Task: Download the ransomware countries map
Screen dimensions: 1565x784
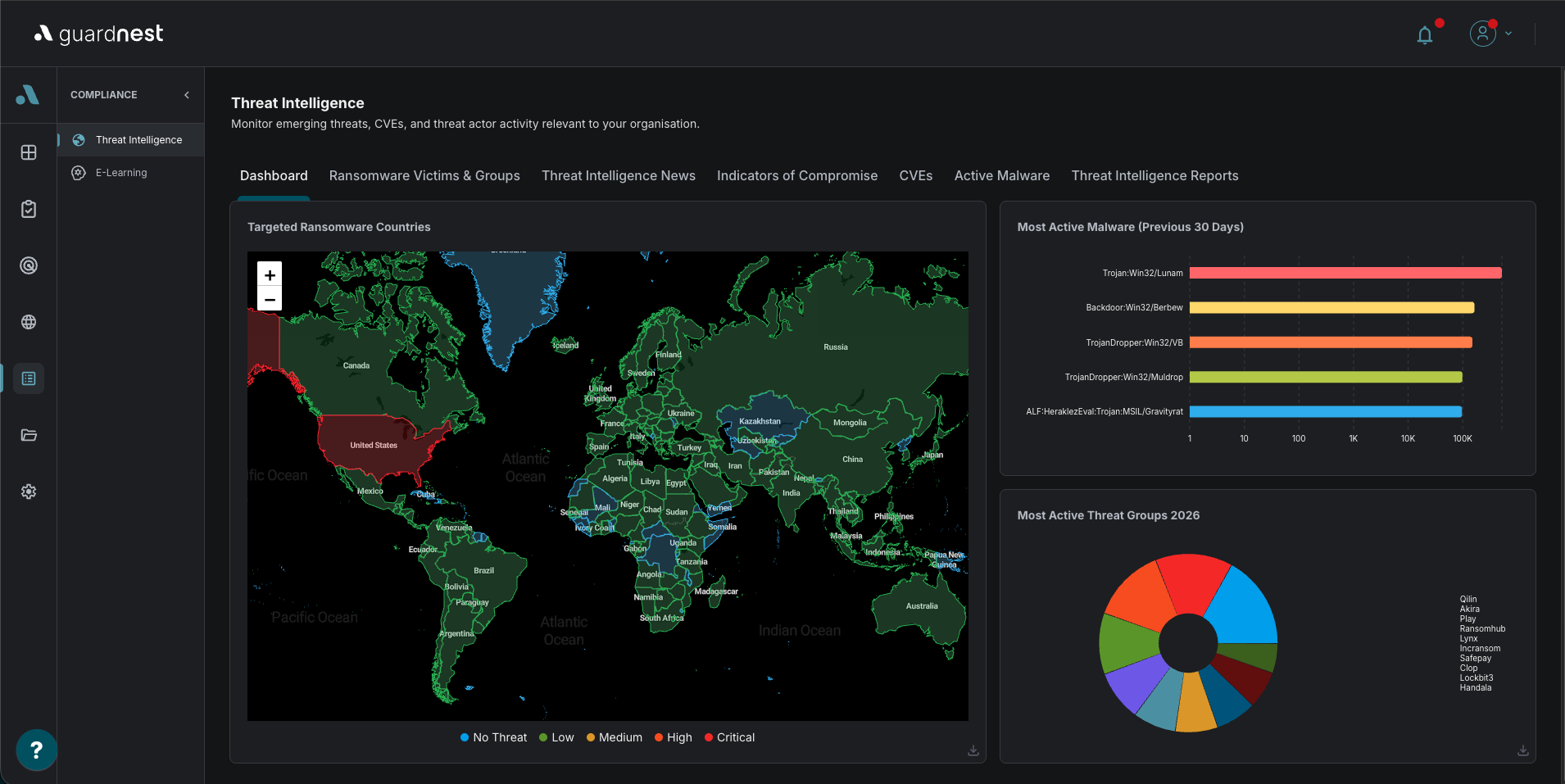Action: click(973, 750)
